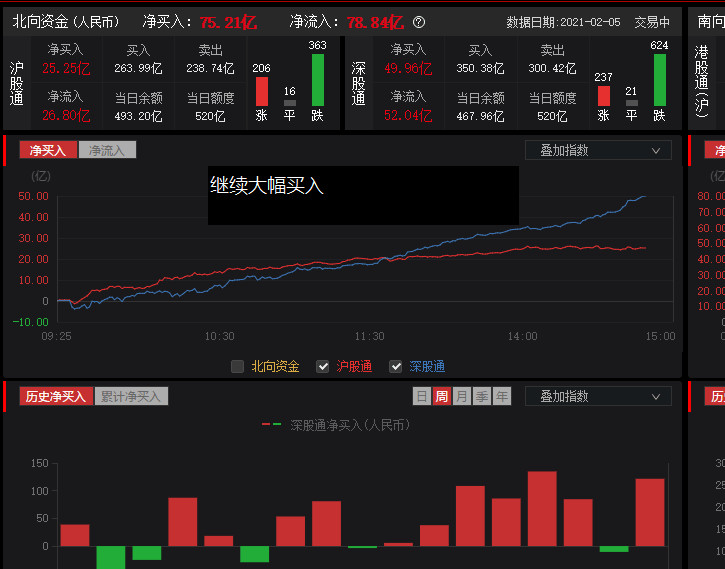Click the gray 平 bar labeled 16
The image size is (725, 569).
[x=289, y=103]
